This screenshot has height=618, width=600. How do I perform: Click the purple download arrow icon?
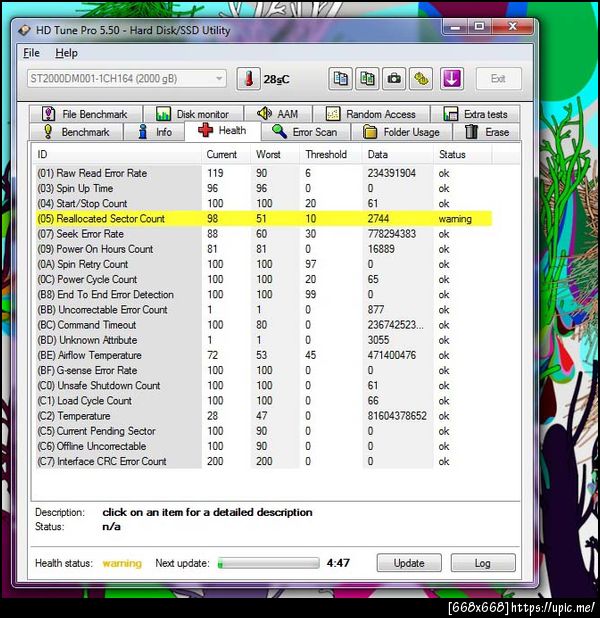[x=451, y=79]
